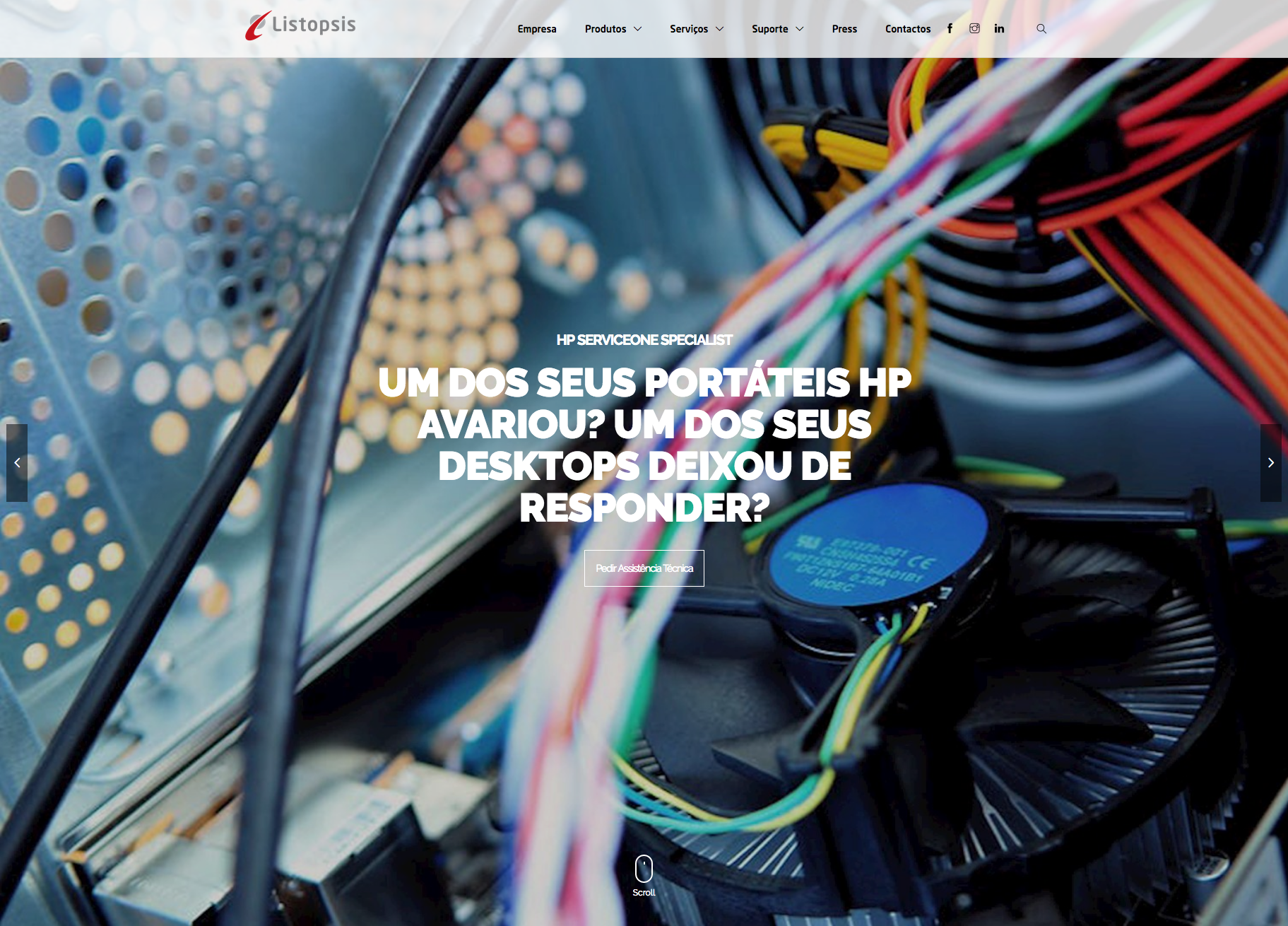Expand the chevron beside Suporte
Image resolution: width=1288 pixels, height=926 pixels.
[800, 29]
